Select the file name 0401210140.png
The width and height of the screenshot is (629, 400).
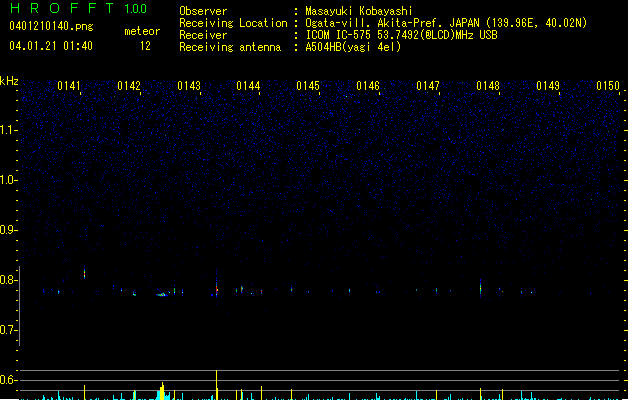[51, 26]
